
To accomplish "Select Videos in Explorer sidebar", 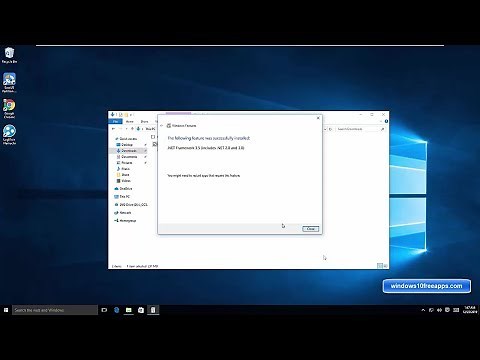I will point(124,181).
